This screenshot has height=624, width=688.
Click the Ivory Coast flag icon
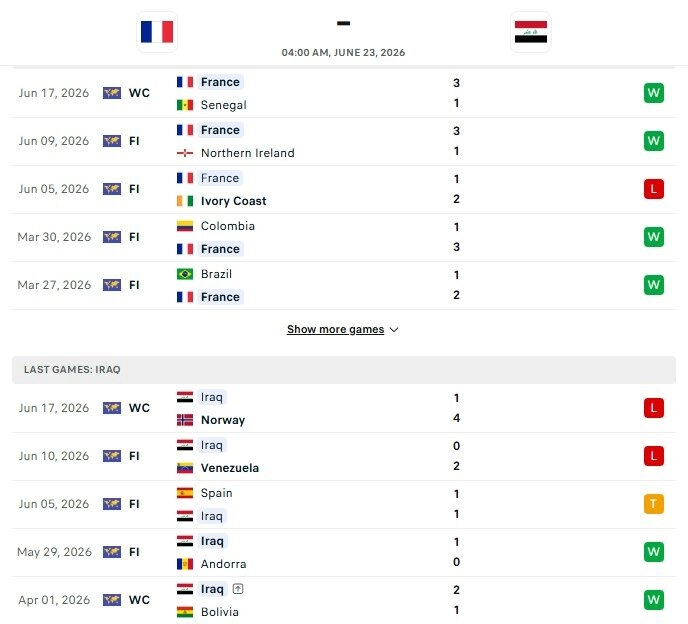point(185,201)
